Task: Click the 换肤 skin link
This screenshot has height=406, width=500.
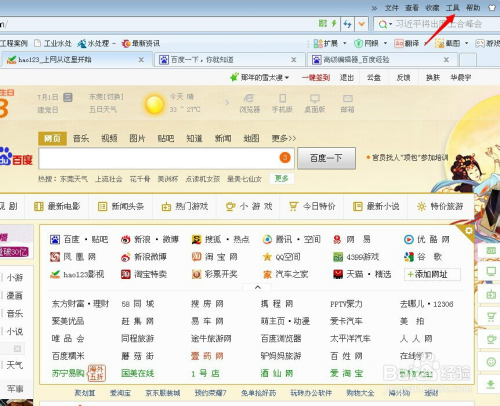Action: [433, 78]
